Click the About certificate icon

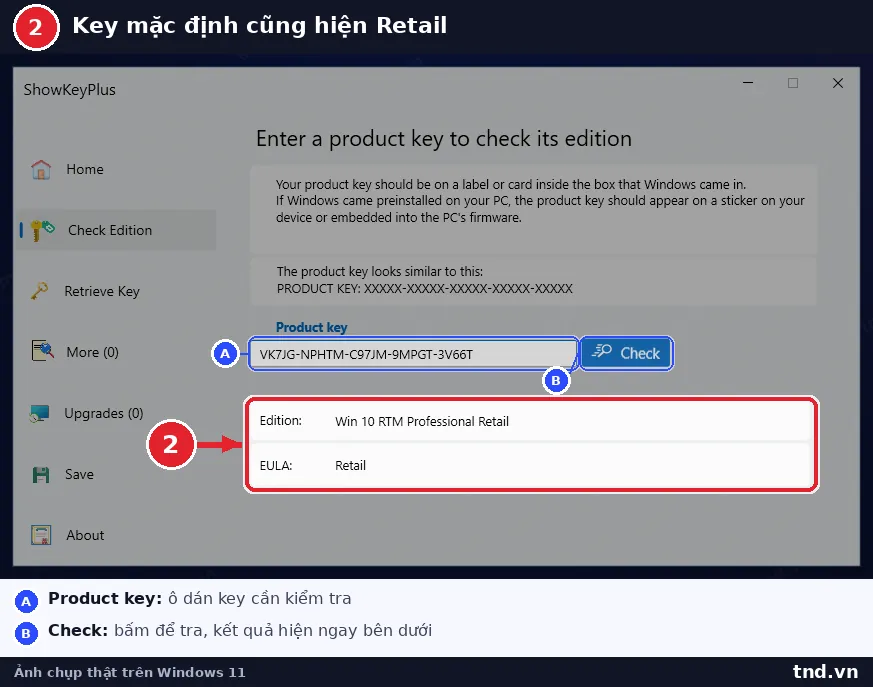pos(41,535)
